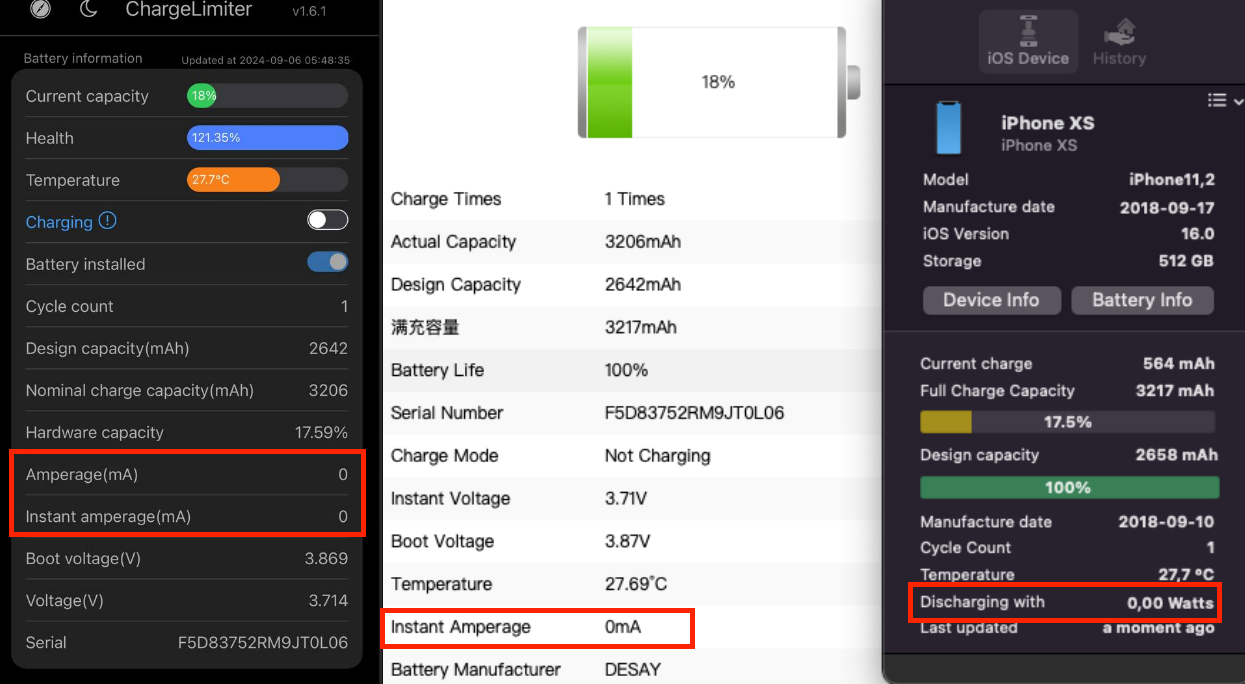Switch to the History tab

[1119, 42]
